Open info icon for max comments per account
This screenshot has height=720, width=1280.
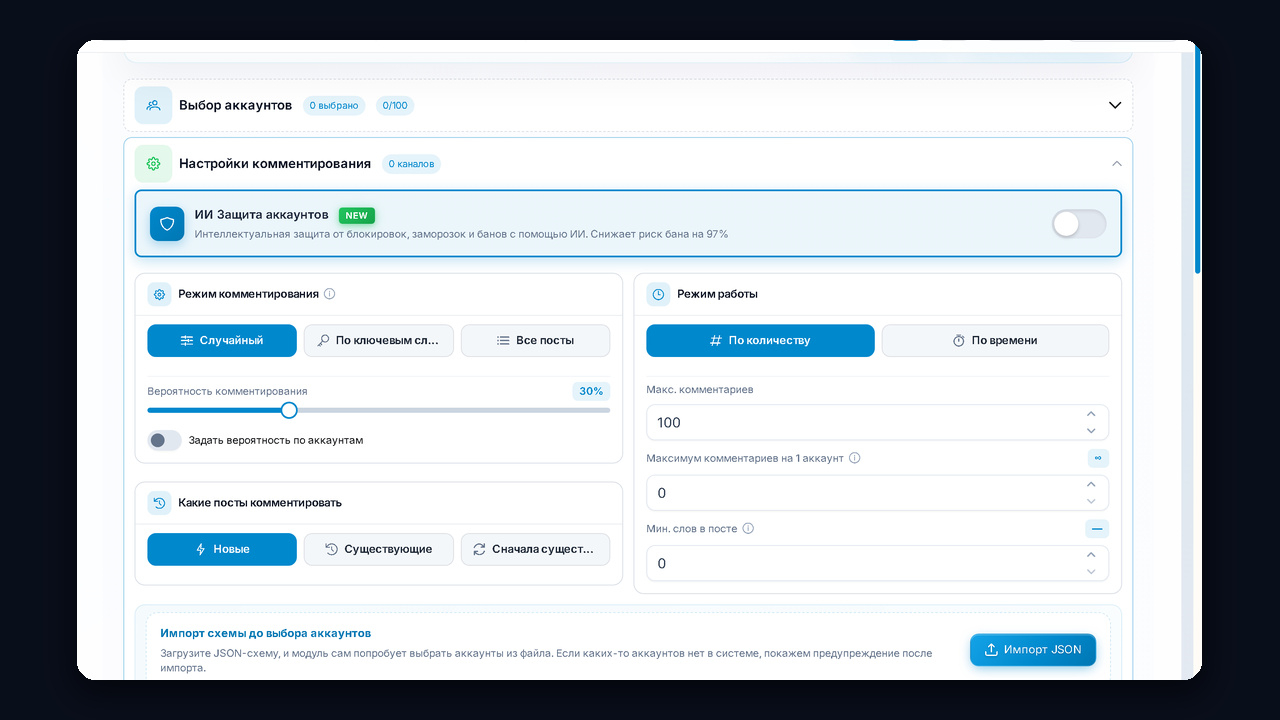(x=855, y=458)
